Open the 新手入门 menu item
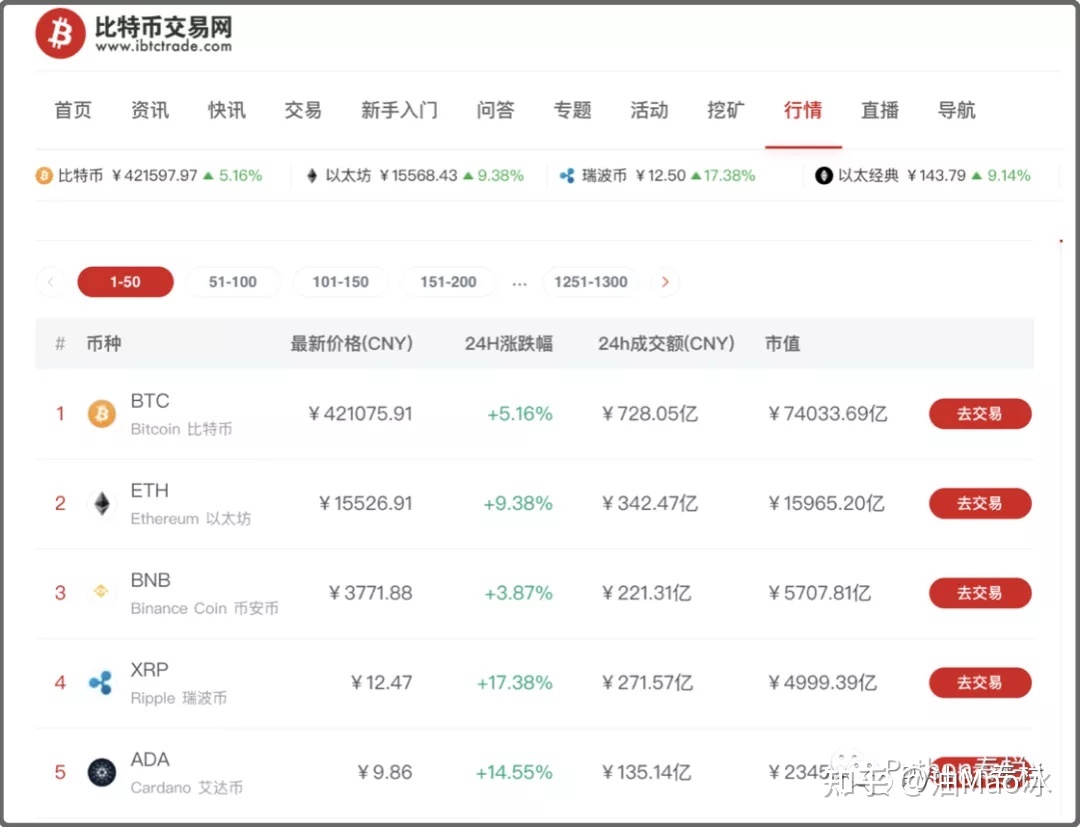The image size is (1080, 827). pyautogui.click(x=400, y=110)
